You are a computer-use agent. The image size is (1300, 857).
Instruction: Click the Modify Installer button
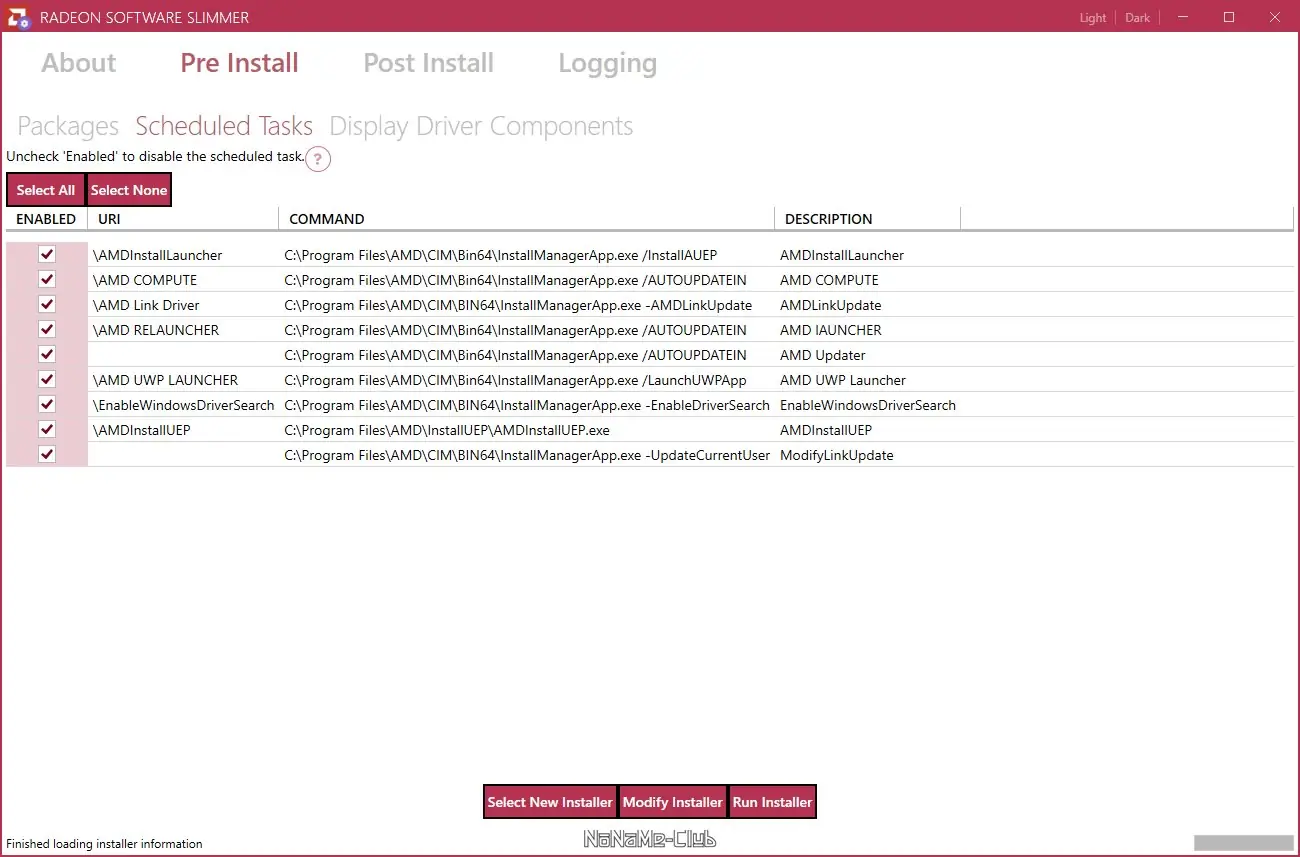tap(673, 802)
